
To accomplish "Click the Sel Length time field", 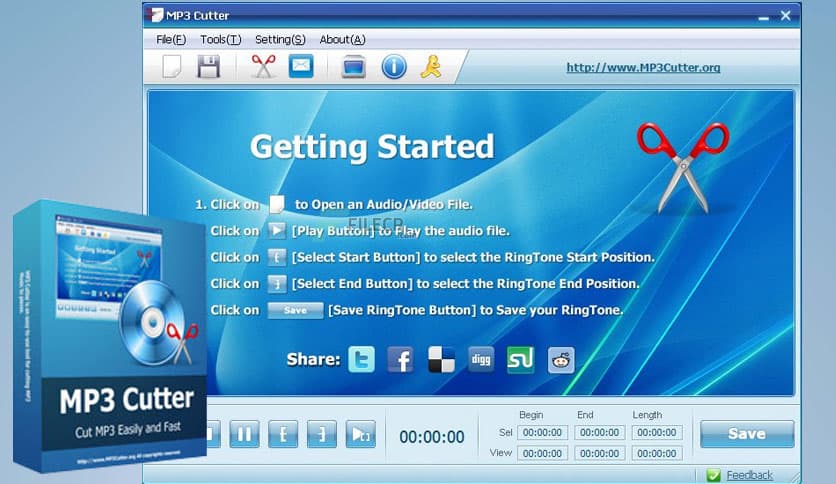I will (657, 432).
